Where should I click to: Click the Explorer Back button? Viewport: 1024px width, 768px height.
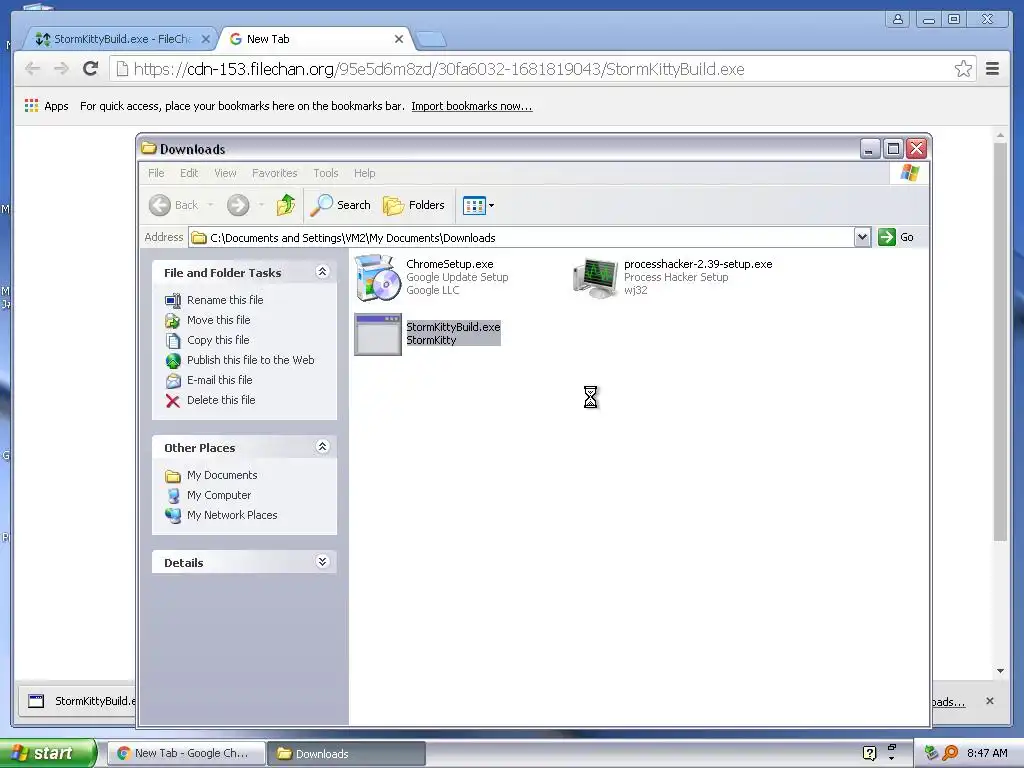pos(172,205)
